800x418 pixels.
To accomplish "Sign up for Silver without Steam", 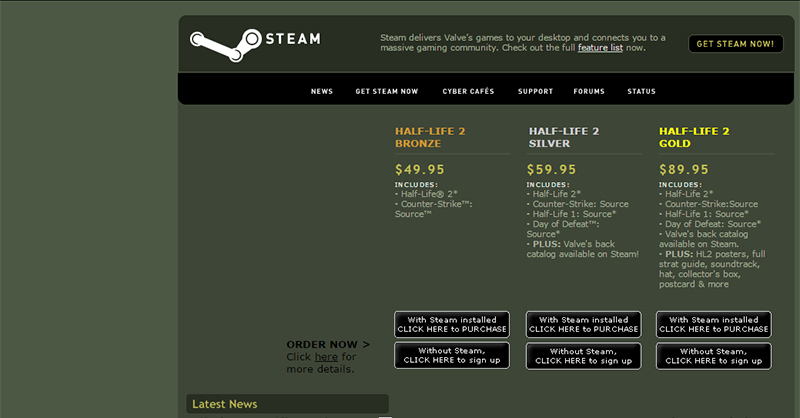I will click(x=583, y=356).
